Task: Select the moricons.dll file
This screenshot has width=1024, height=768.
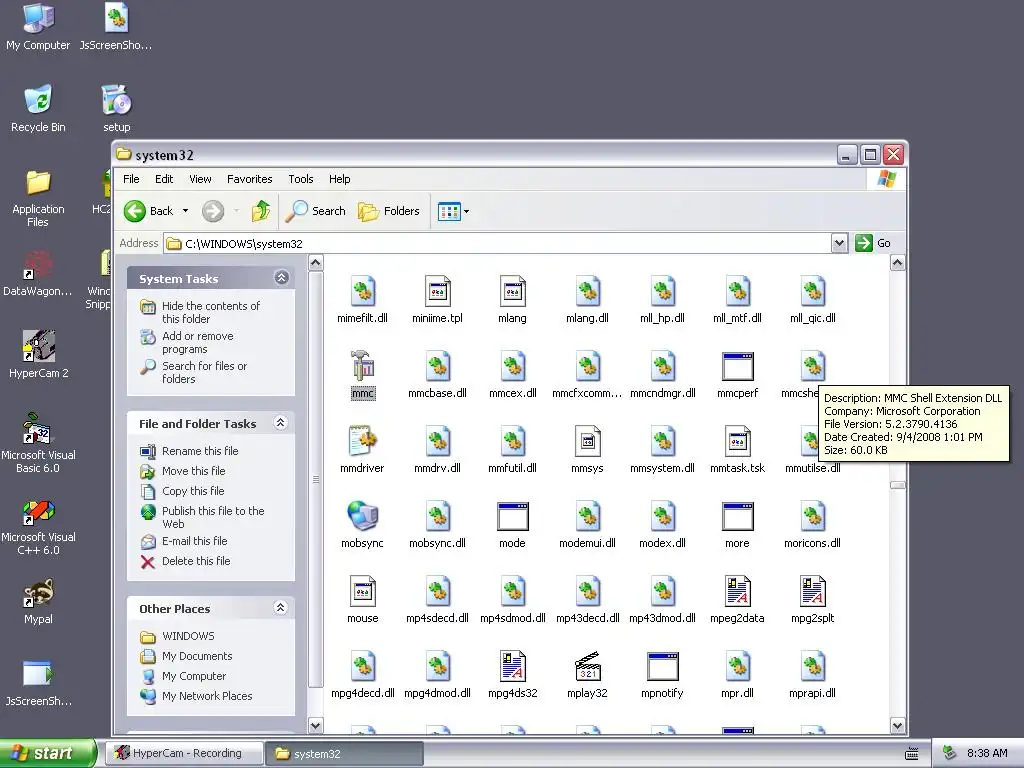Action: [812, 524]
